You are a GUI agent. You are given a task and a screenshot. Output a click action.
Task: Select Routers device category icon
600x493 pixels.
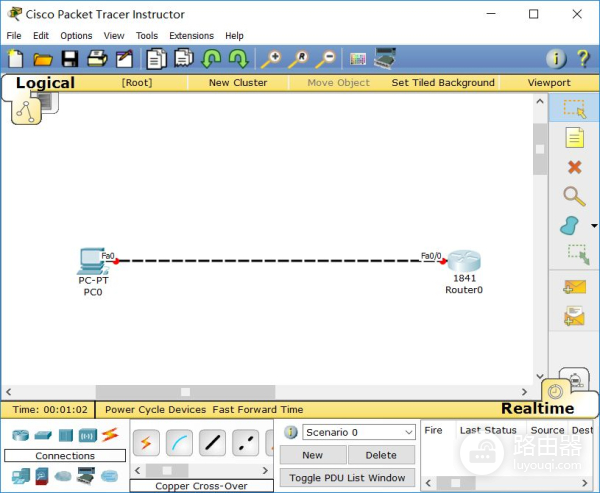[20, 435]
